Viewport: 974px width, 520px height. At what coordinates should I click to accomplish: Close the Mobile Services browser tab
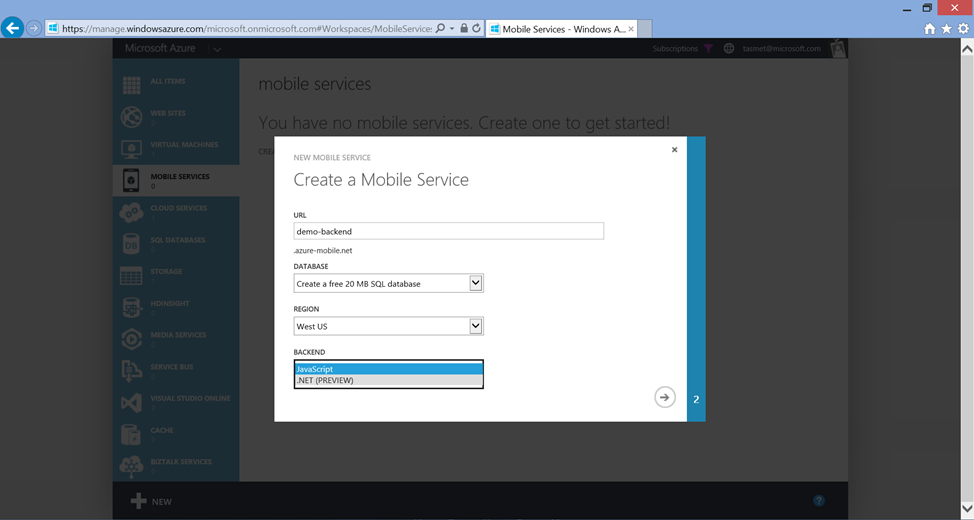pos(631,29)
